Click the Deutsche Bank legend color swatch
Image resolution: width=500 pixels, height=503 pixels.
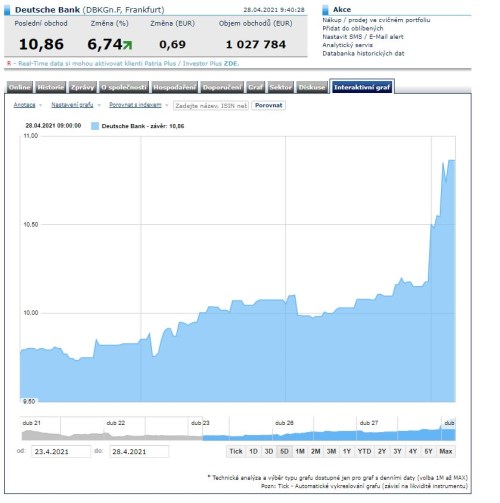[x=95, y=126]
